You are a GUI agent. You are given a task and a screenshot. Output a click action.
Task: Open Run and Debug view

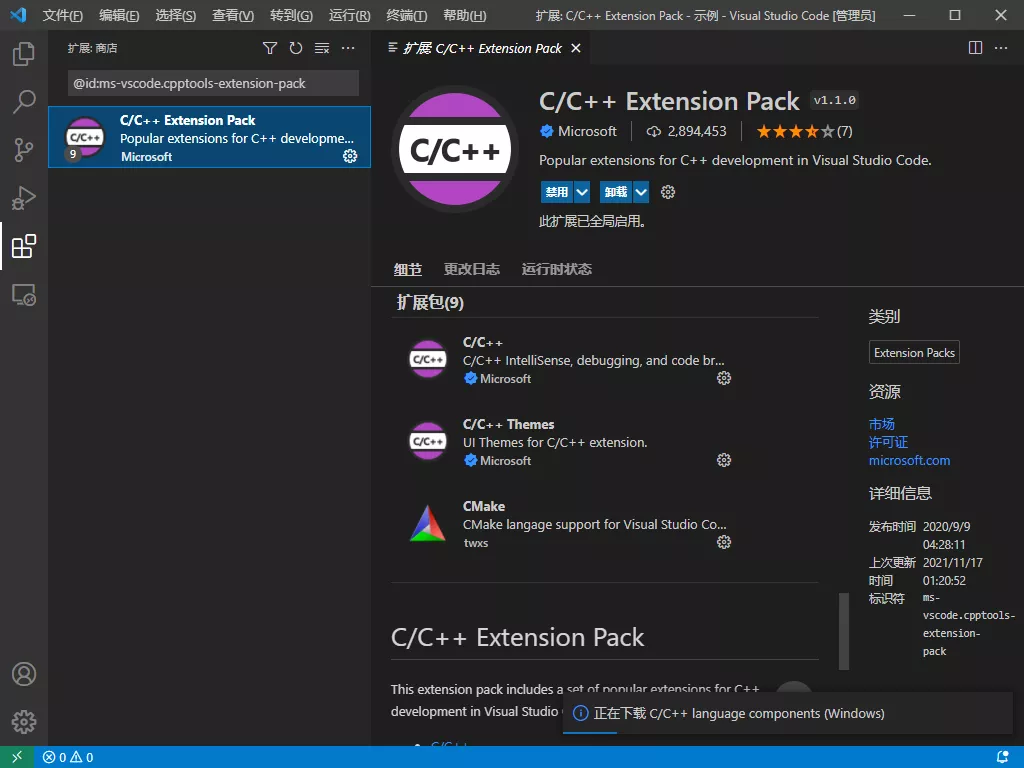24,199
